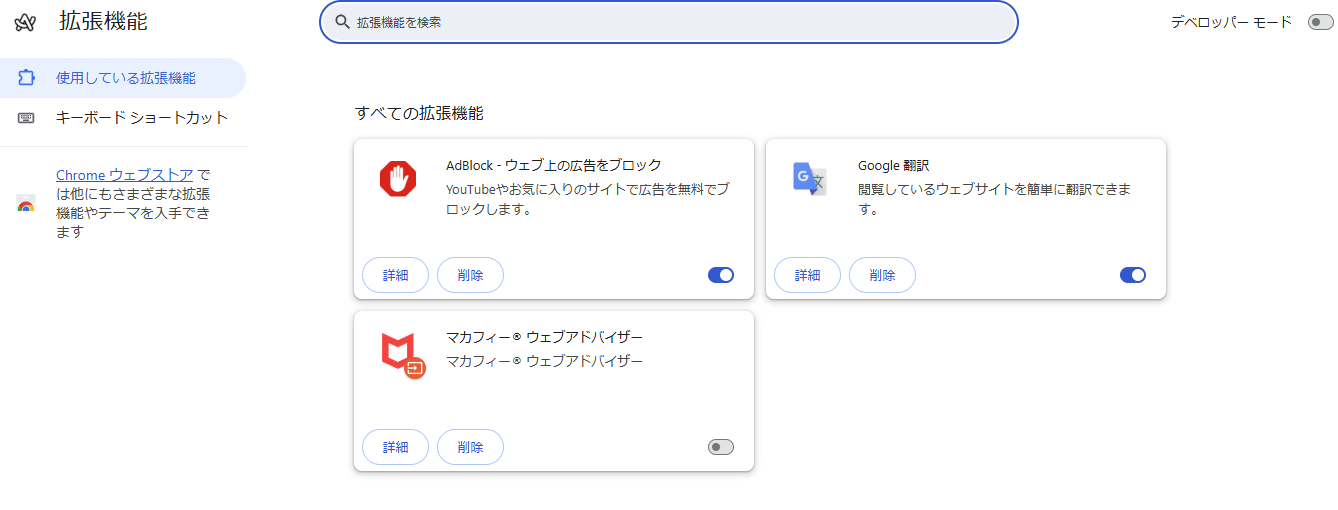Click the keyboard icon for キーボード ショートカット
1338x510 pixels.
(26, 118)
